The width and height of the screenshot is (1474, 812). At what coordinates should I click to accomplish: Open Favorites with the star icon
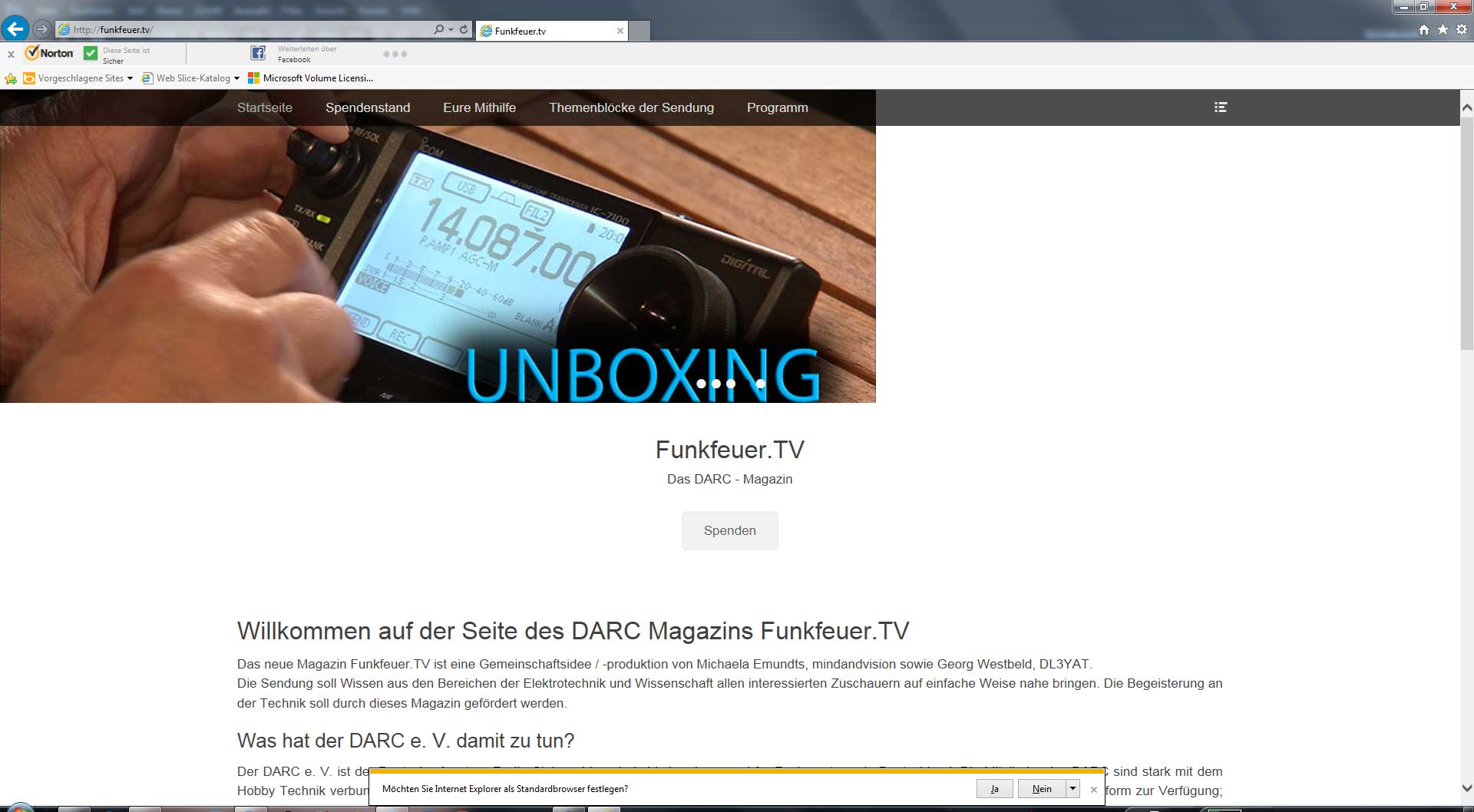1443,29
